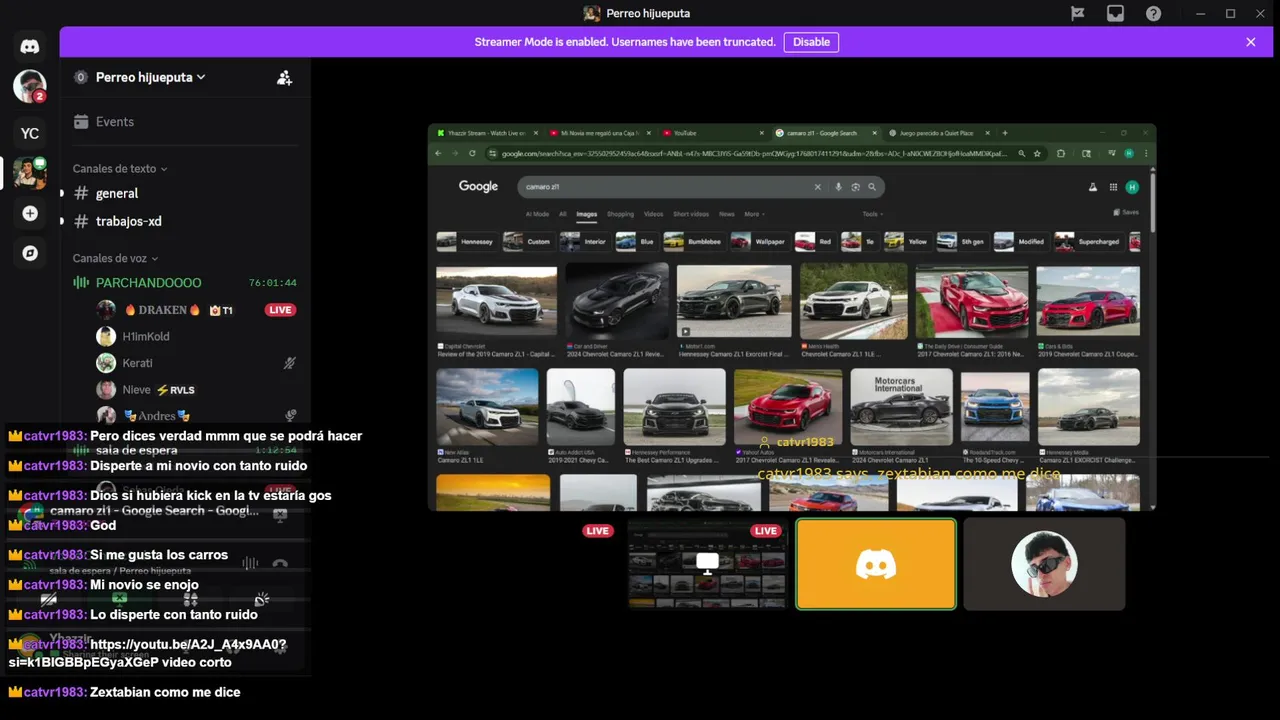Select H1imKold in voice channel

tap(195, 337)
